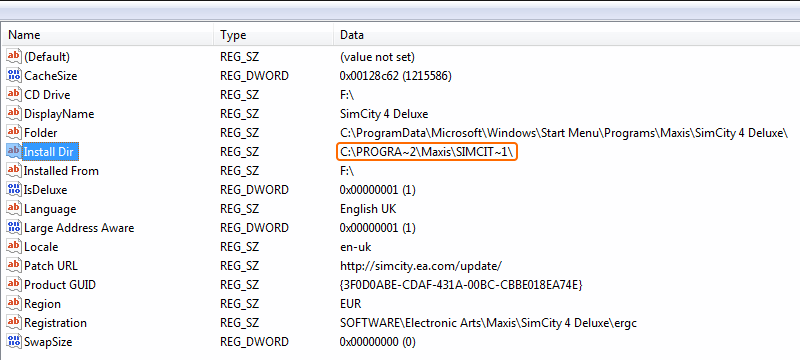Select the (Default) value name
Viewport: 800px width, 360px height.
click(x=47, y=57)
